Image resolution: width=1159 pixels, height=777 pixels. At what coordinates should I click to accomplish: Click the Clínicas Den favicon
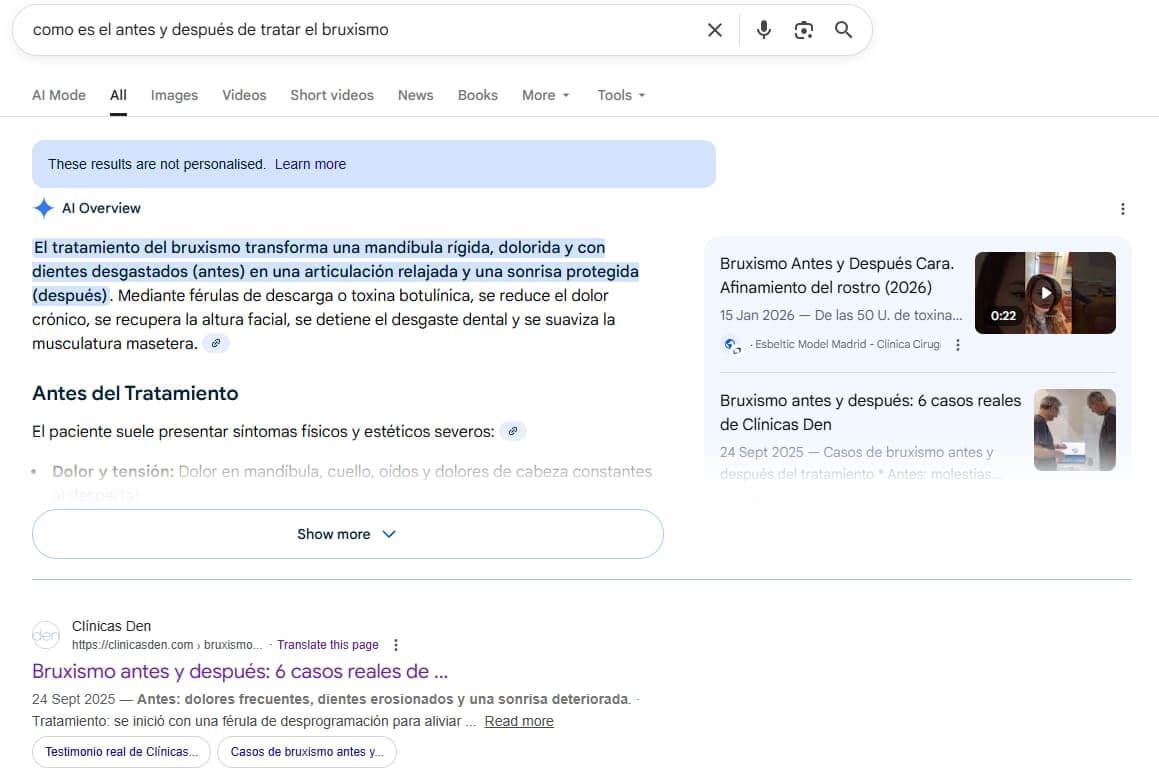click(45, 634)
